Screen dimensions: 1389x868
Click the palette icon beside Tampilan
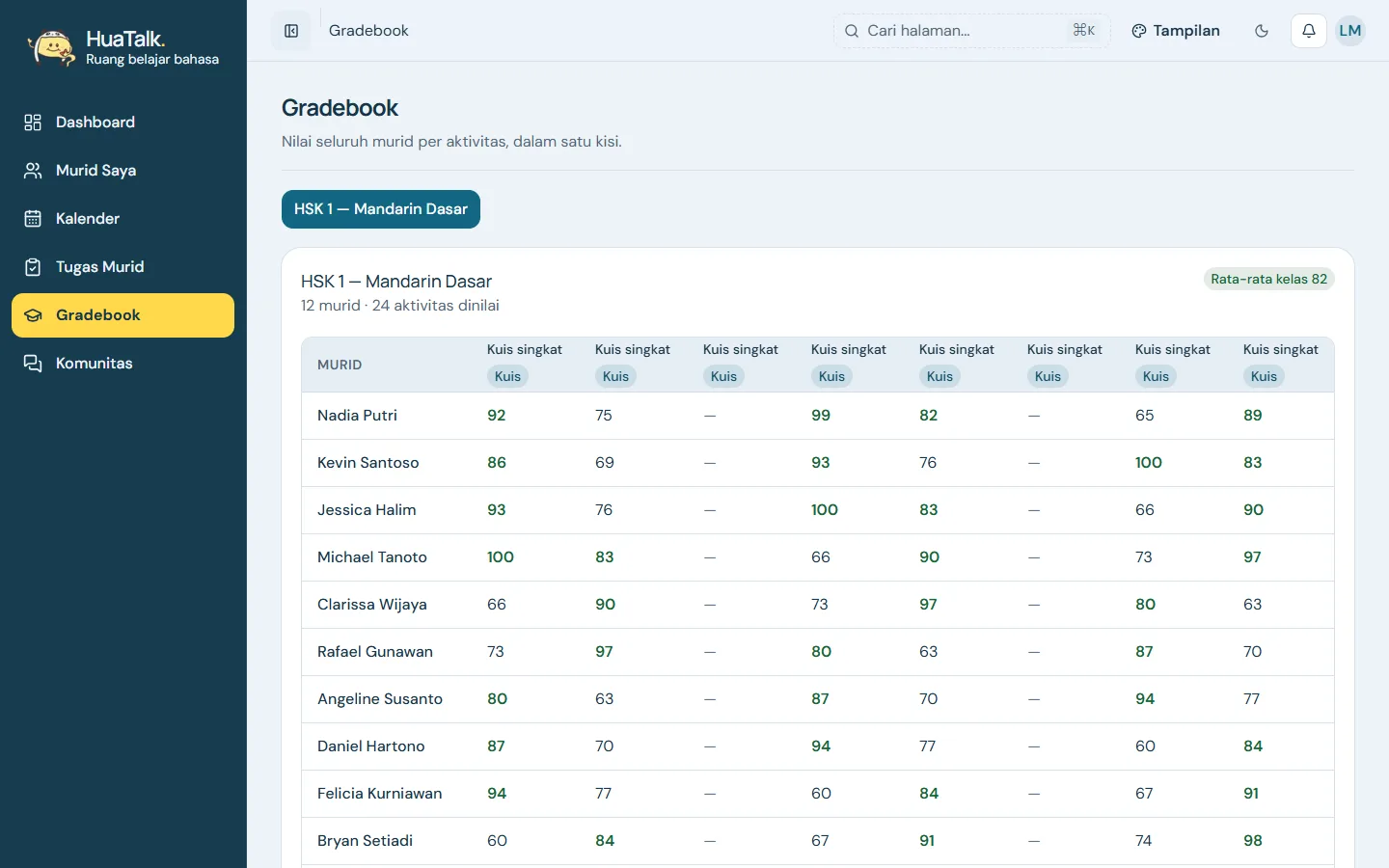tap(1139, 31)
